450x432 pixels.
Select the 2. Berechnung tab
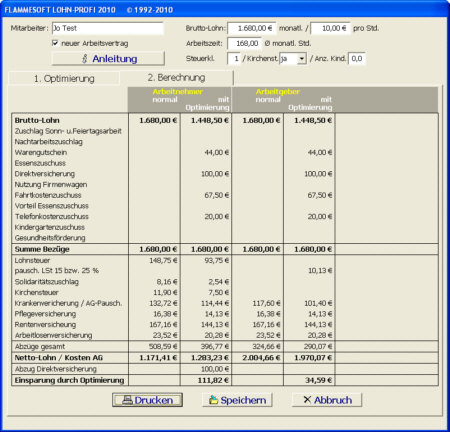[176, 78]
